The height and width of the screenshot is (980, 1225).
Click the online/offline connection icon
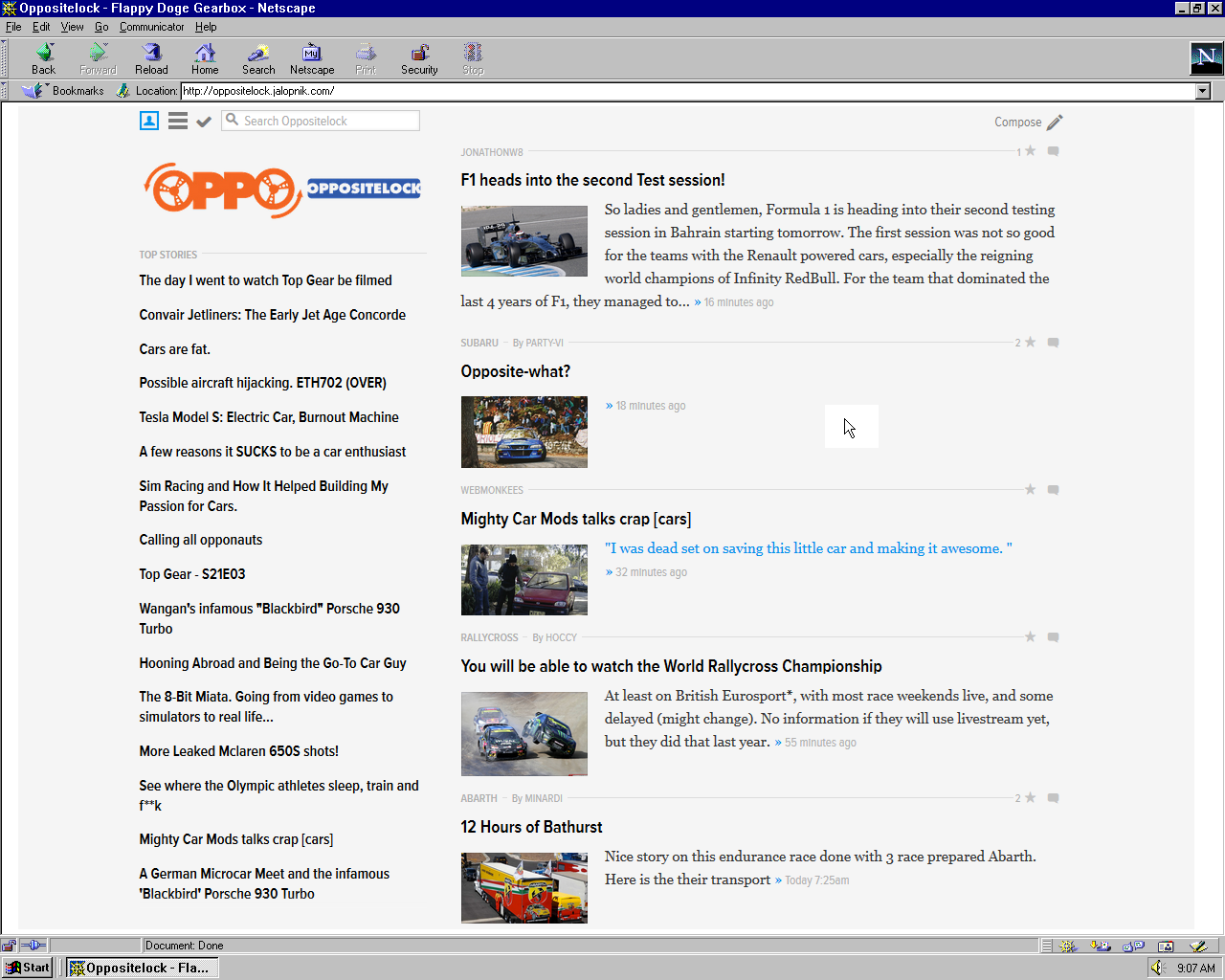point(33,946)
